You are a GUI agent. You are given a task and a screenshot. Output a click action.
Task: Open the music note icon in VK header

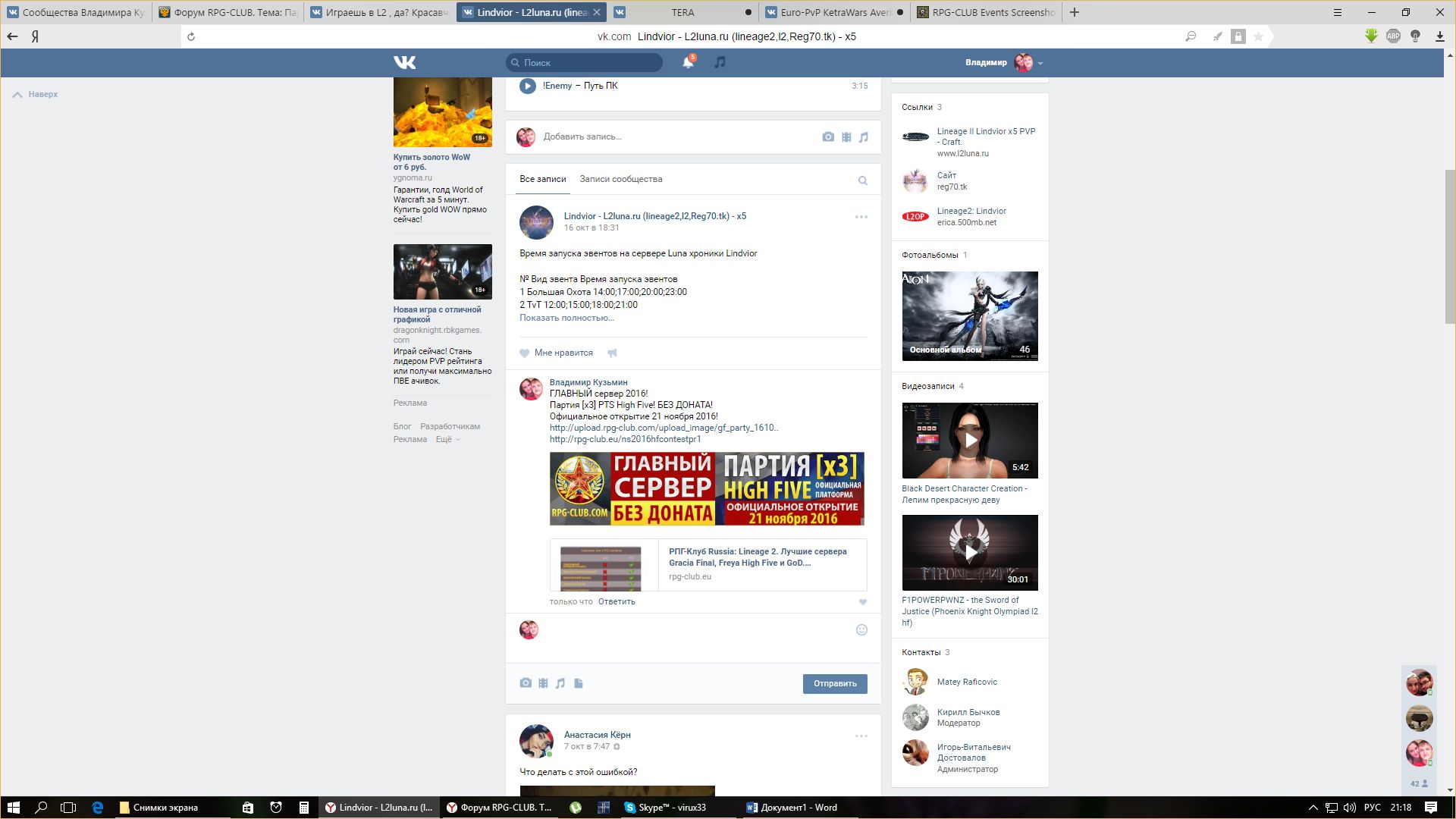click(720, 62)
